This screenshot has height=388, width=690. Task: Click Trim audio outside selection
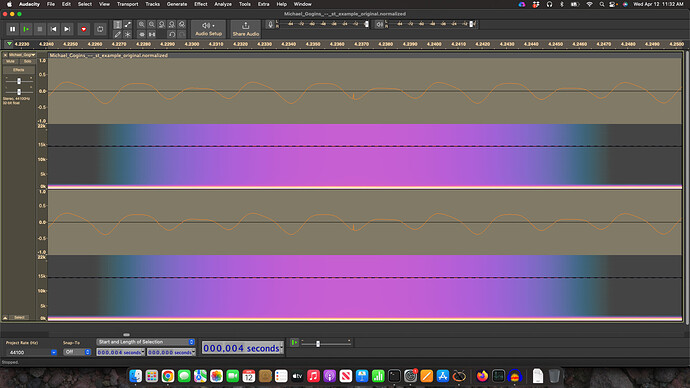click(x=141, y=34)
